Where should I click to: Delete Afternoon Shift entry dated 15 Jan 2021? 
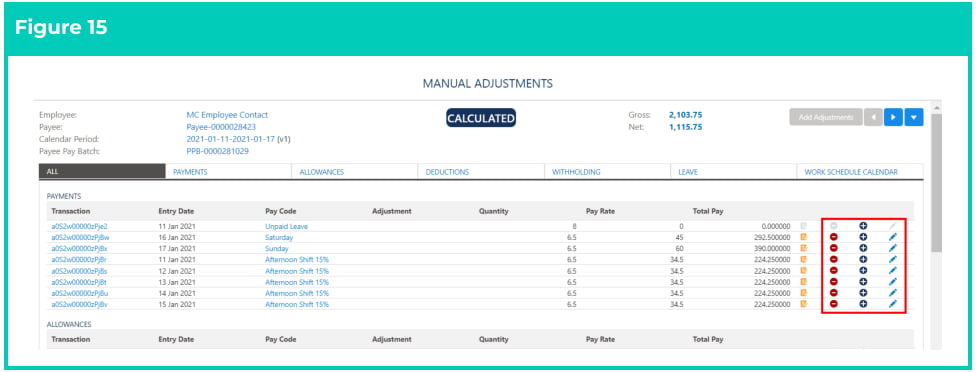pyautogui.click(x=833, y=304)
